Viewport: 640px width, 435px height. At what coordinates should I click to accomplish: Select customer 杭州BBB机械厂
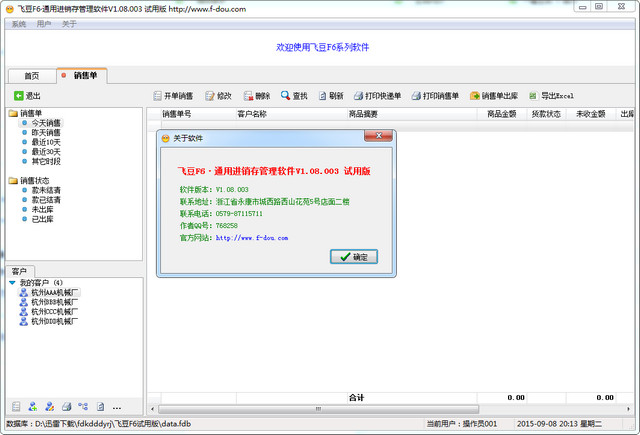[x=55, y=302]
